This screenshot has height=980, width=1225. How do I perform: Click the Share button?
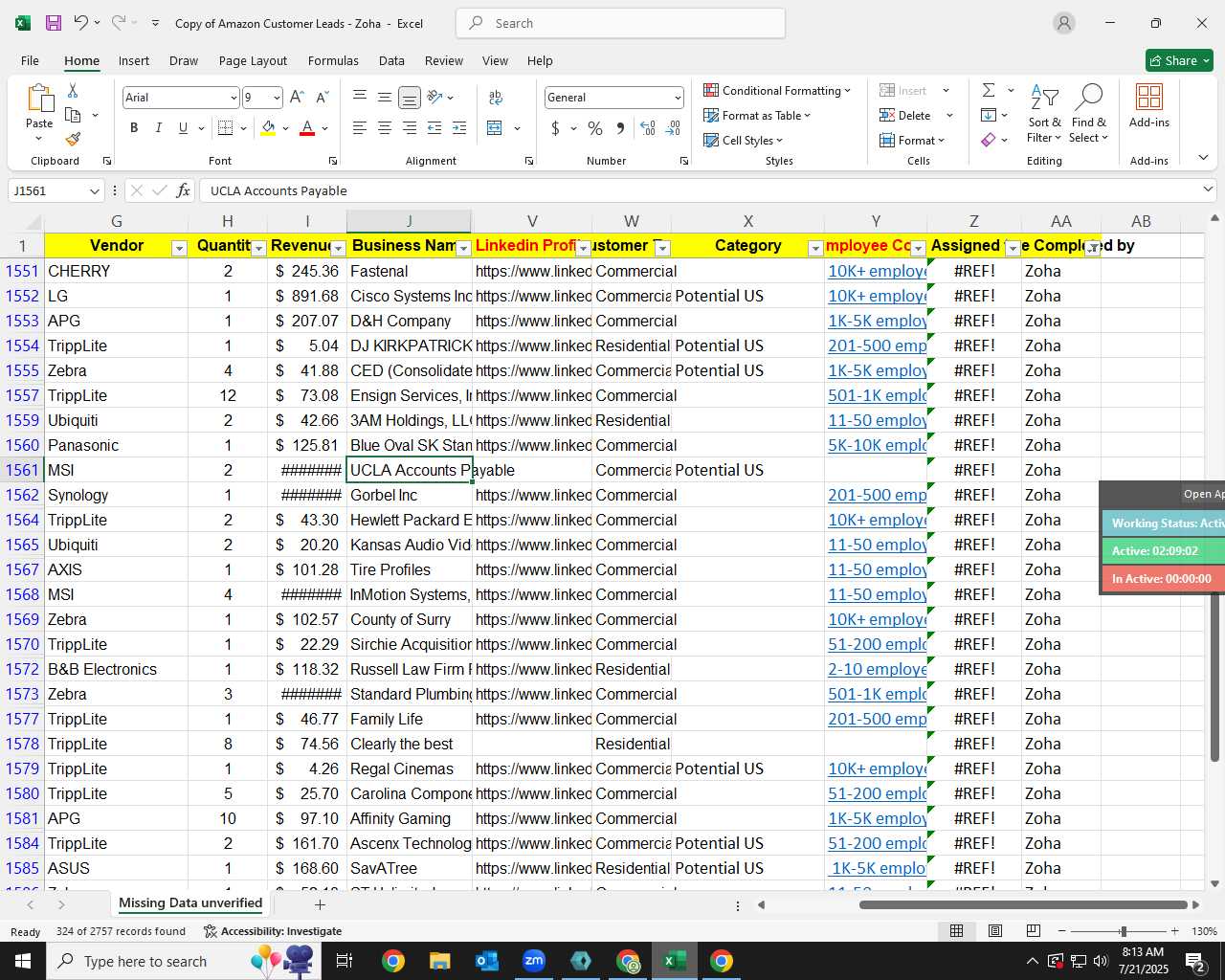tap(1179, 60)
